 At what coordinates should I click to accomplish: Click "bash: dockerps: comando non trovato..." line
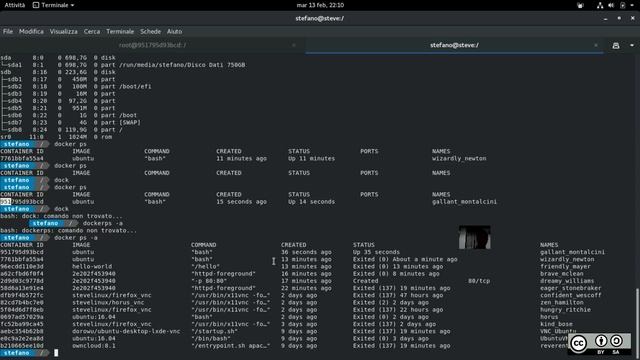[69, 231]
